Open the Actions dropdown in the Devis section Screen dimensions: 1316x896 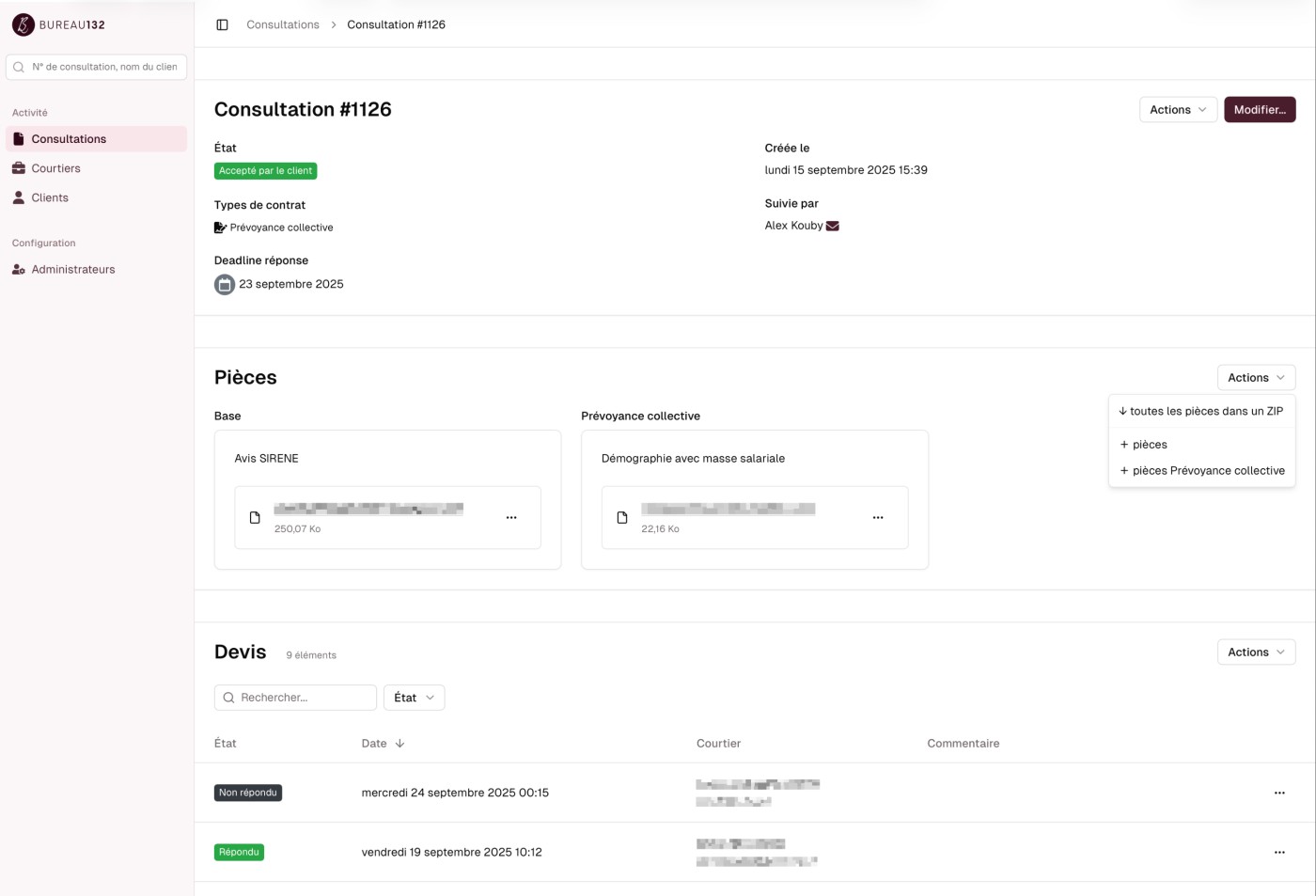coord(1256,652)
